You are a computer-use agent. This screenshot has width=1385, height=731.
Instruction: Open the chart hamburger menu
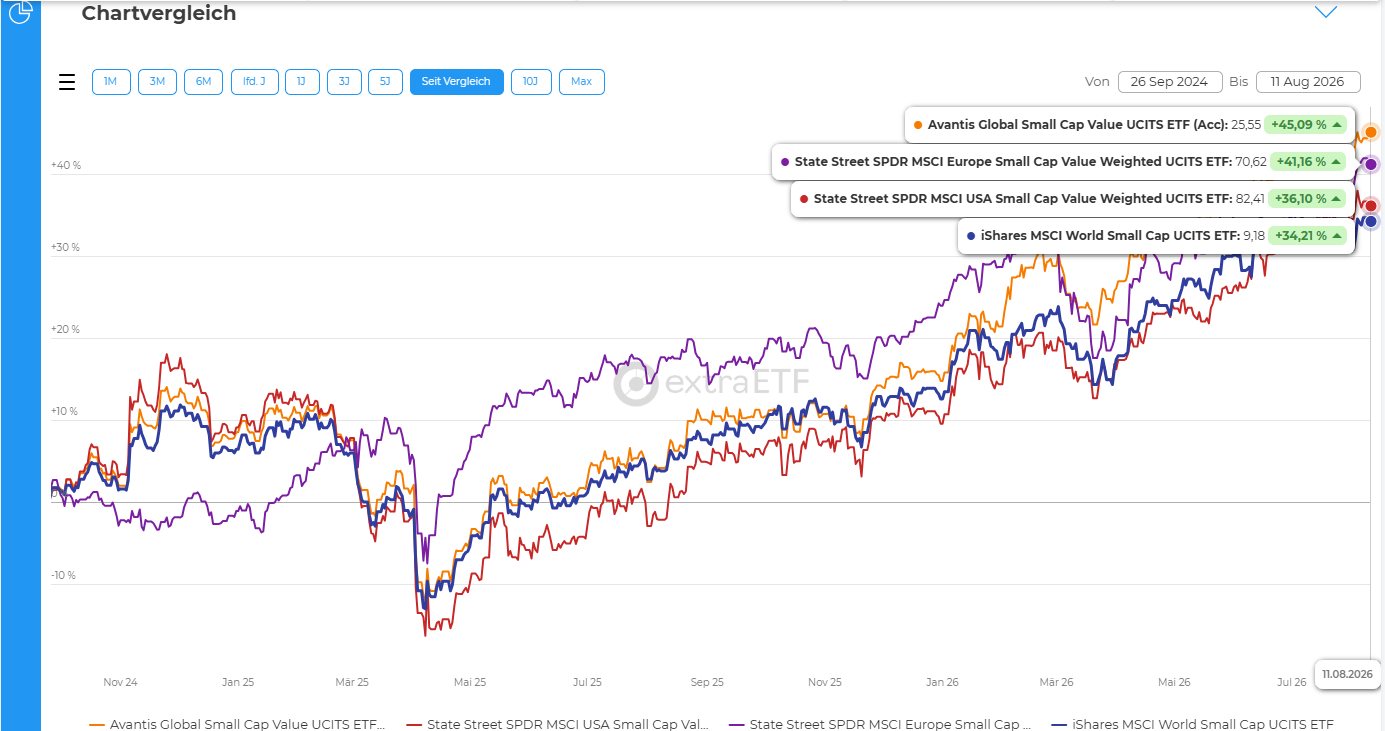click(x=67, y=82)
